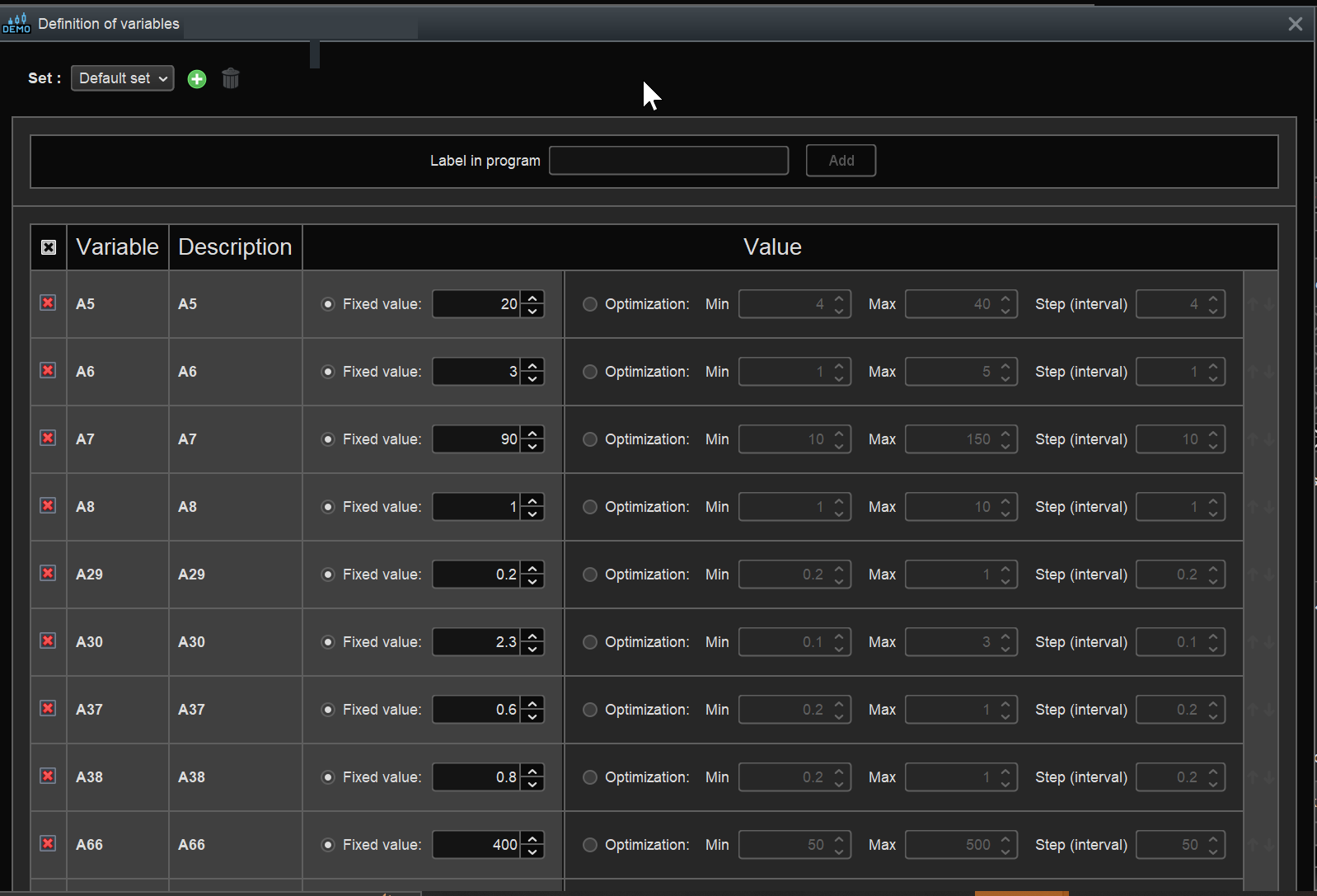Screen dimensions: 1317x896
Task: Select Fixed value radio for A37
Action: pyautogui.click(x=328, y=710)
